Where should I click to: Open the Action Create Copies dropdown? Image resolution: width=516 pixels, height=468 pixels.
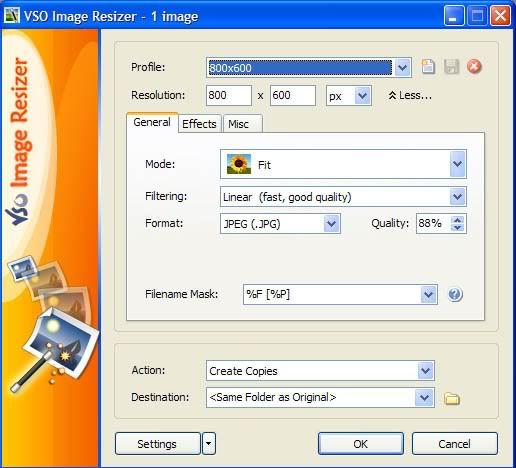[425, 371]
